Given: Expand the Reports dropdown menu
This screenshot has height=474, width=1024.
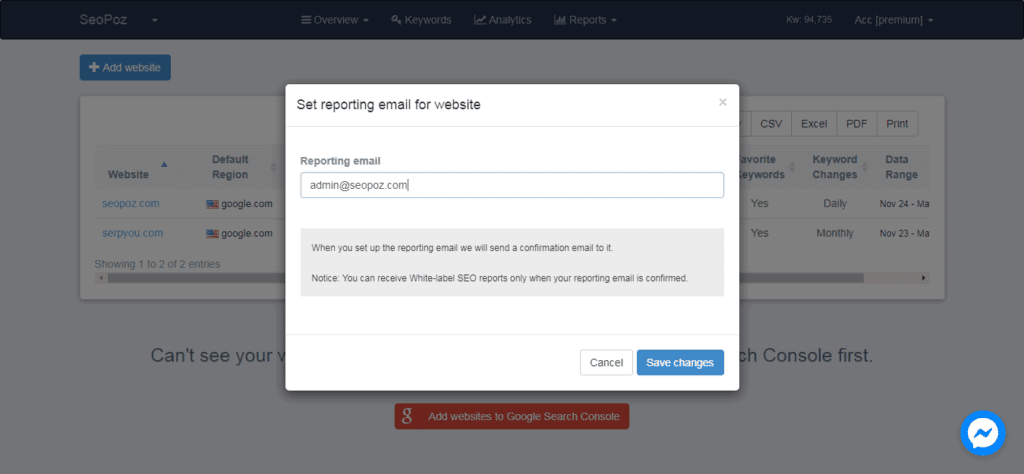Looking at the screenshot, I should [585, 20].
